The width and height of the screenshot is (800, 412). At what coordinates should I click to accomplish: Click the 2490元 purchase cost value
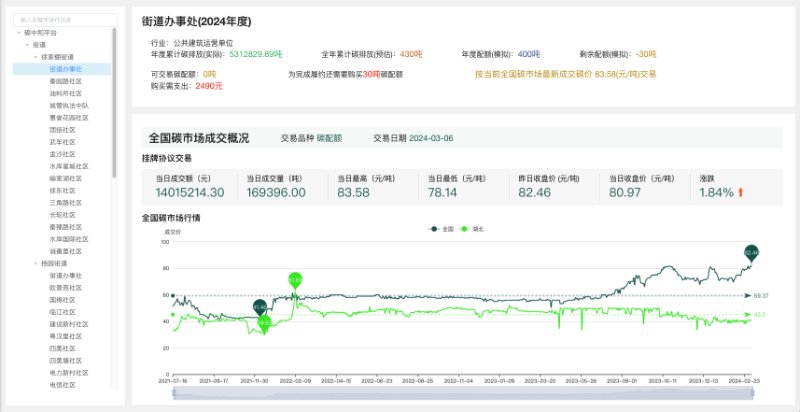click(209, 86)
